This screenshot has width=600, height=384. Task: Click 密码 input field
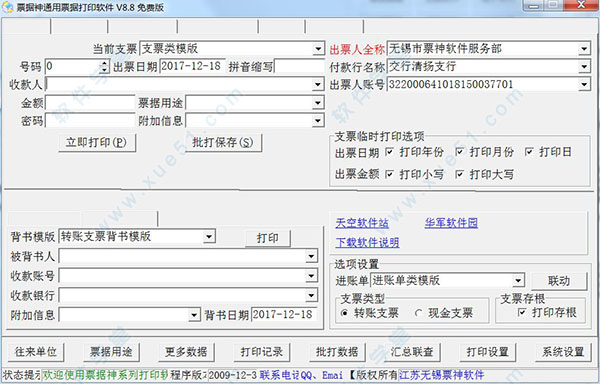pos(90,121)
